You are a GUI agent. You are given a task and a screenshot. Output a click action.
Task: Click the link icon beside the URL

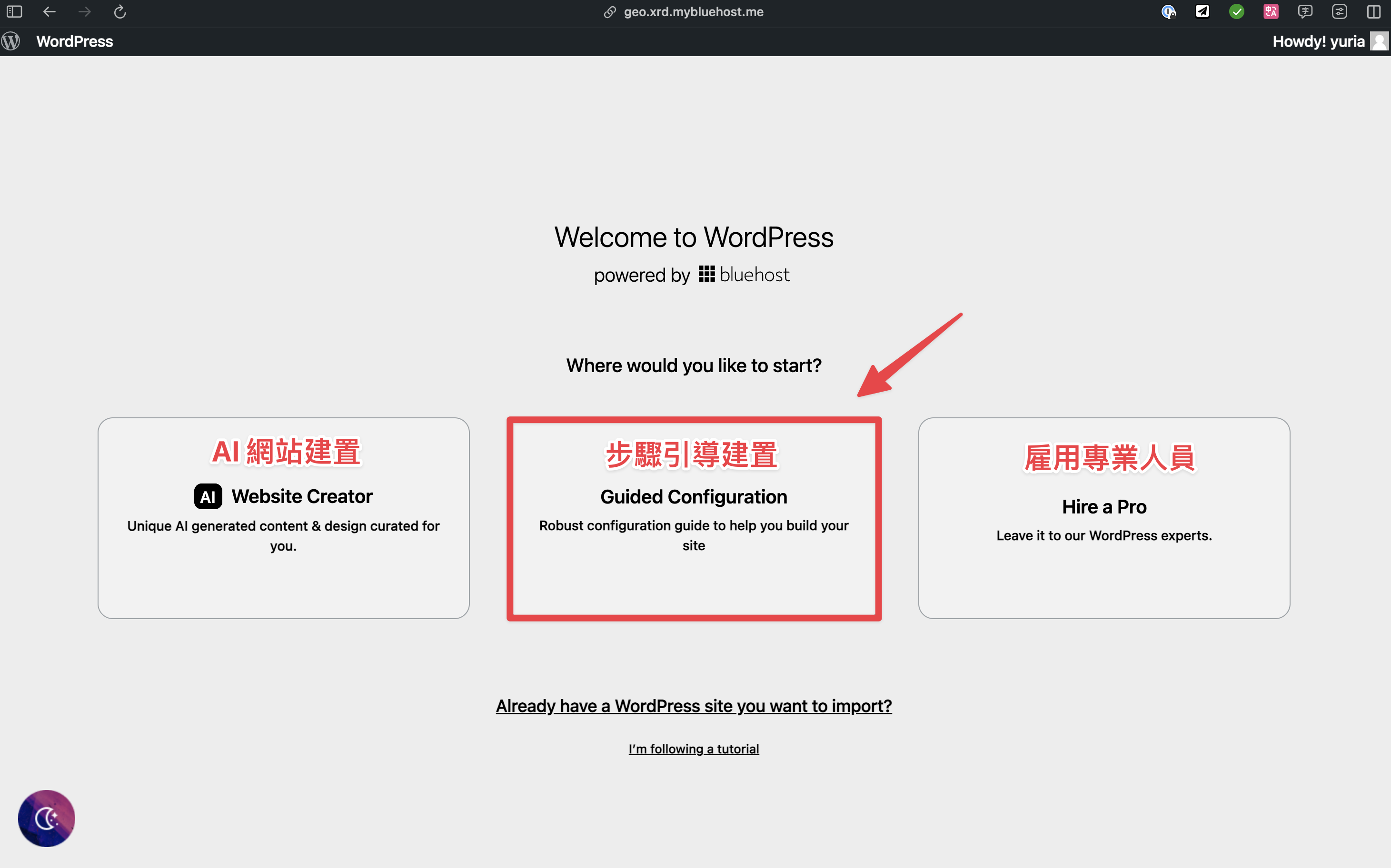coord(610,12)
